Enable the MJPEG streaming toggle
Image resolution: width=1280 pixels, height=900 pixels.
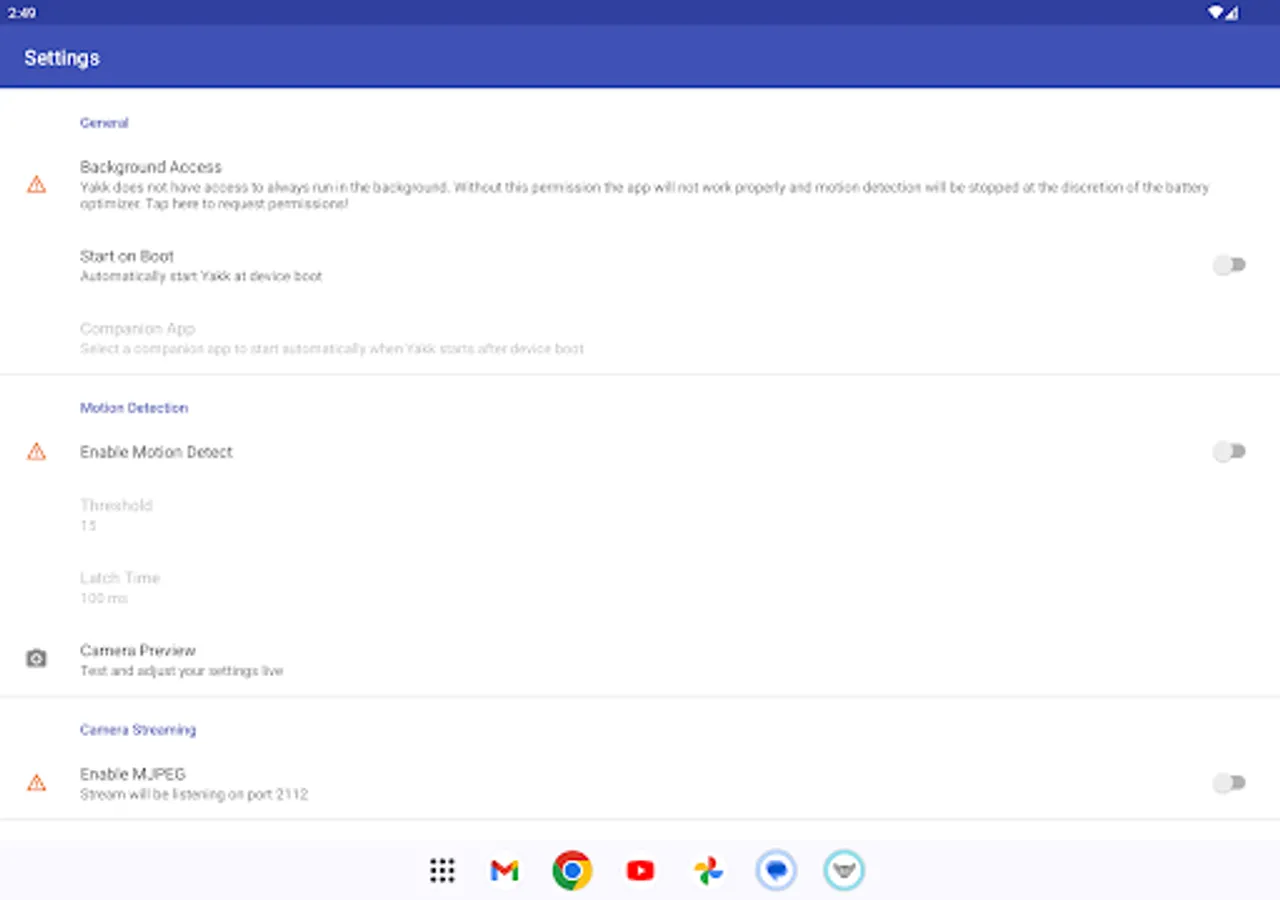[x=1230, y=781]
